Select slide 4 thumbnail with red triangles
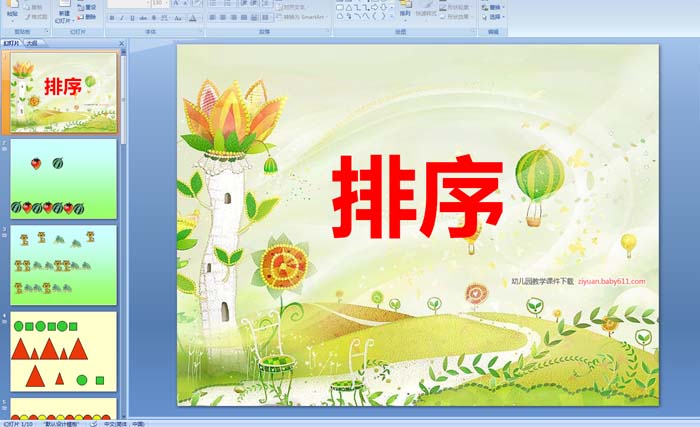700x427 pixels. 63,351
